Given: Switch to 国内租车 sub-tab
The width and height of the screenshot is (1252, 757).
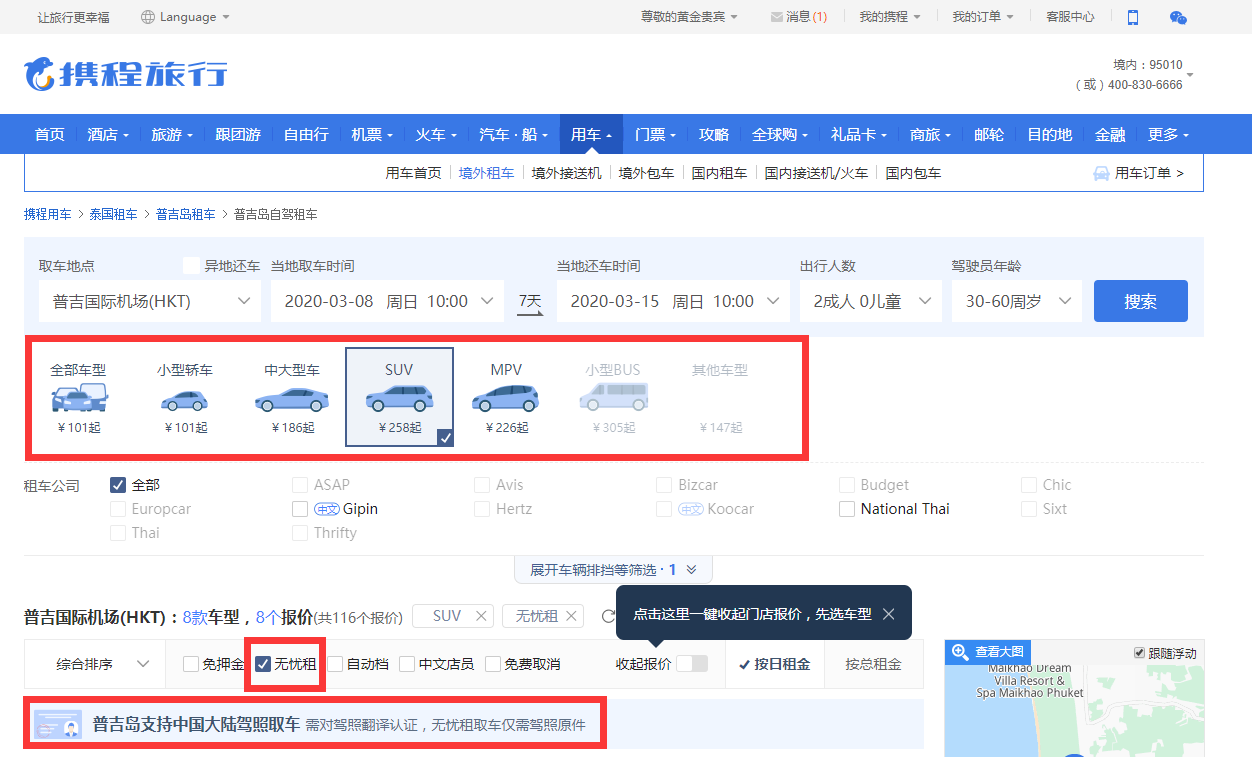Looking at the screenshot, I should [719, 173].
